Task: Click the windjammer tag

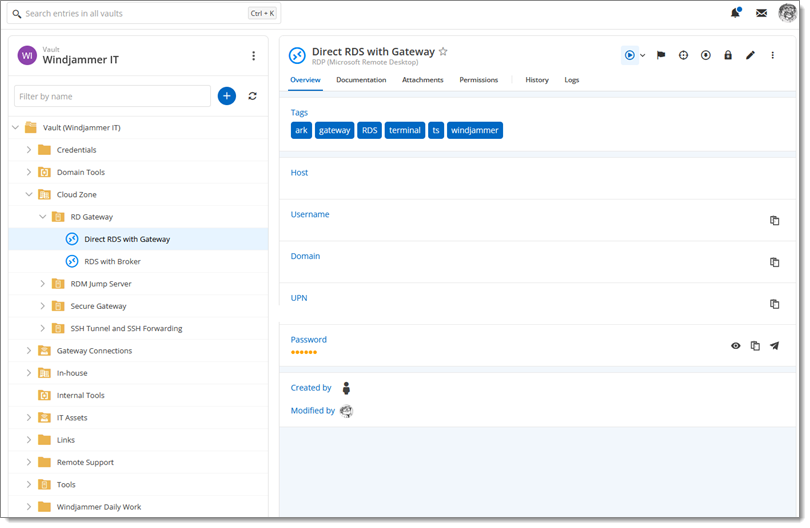Action: pos(474,130)
